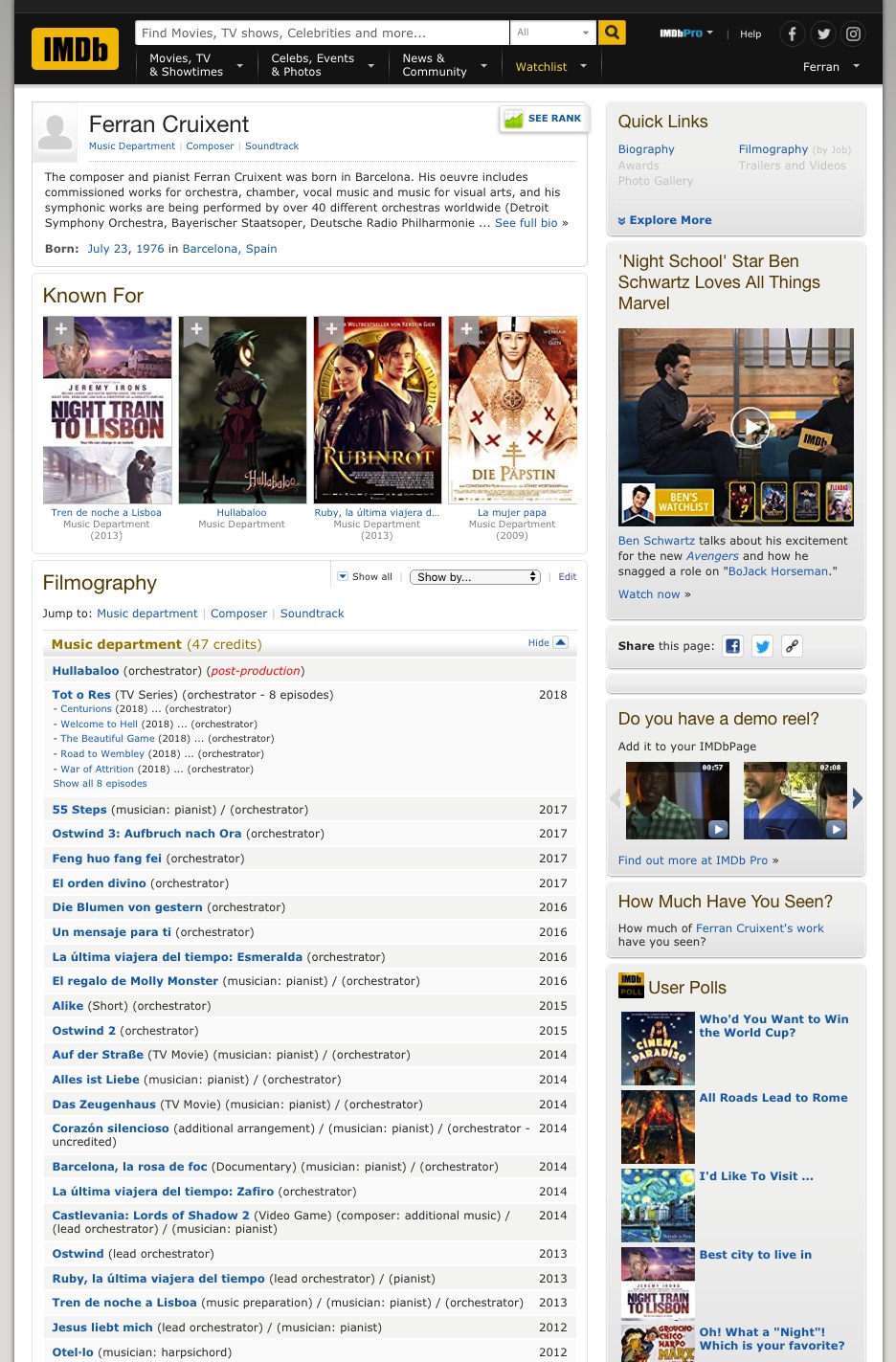Click See full bio link
The height and width of the screenshot is (1362, 896).
tap(526, 223)
